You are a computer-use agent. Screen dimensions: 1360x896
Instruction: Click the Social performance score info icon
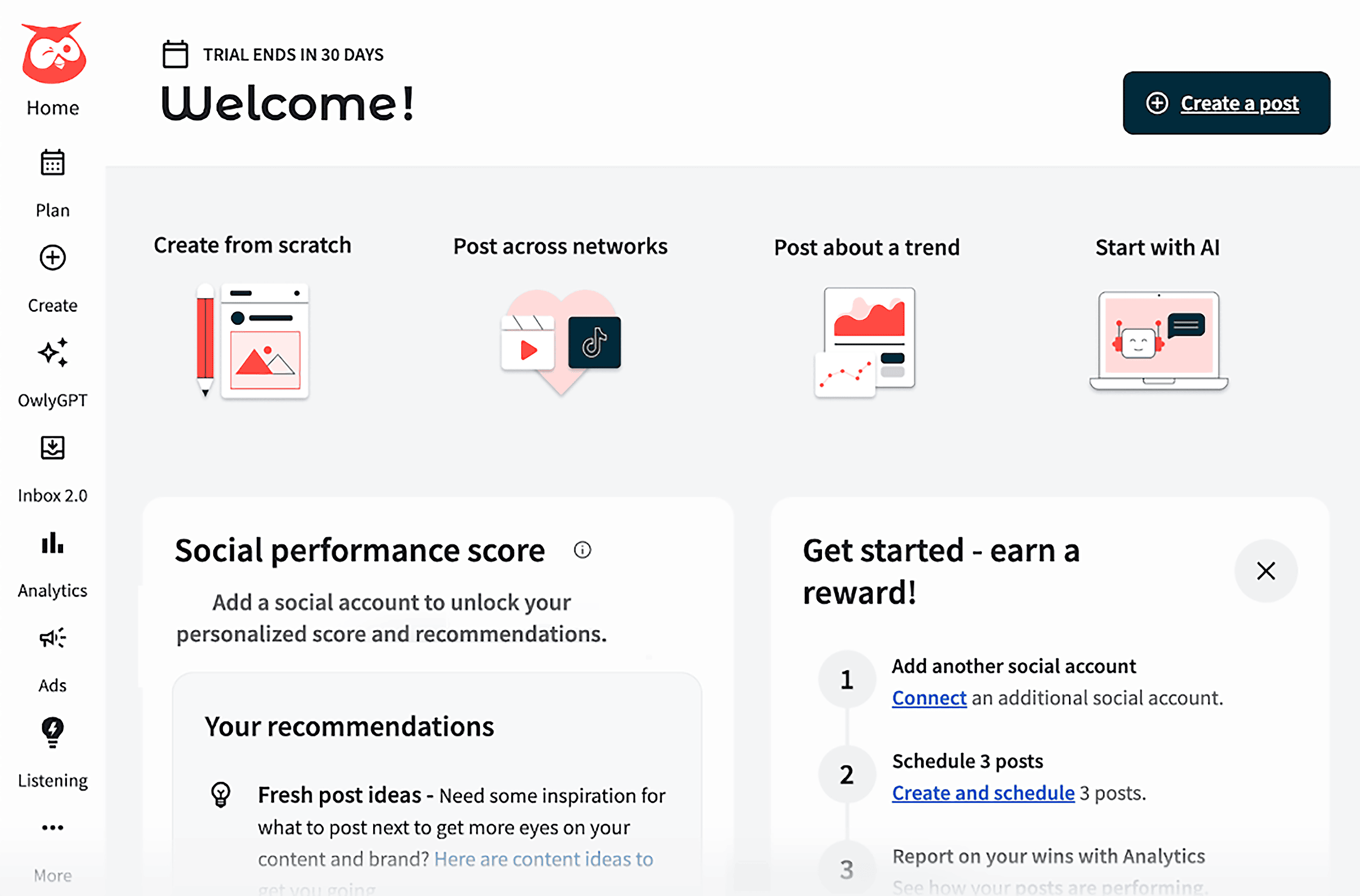tap(583, 551)
